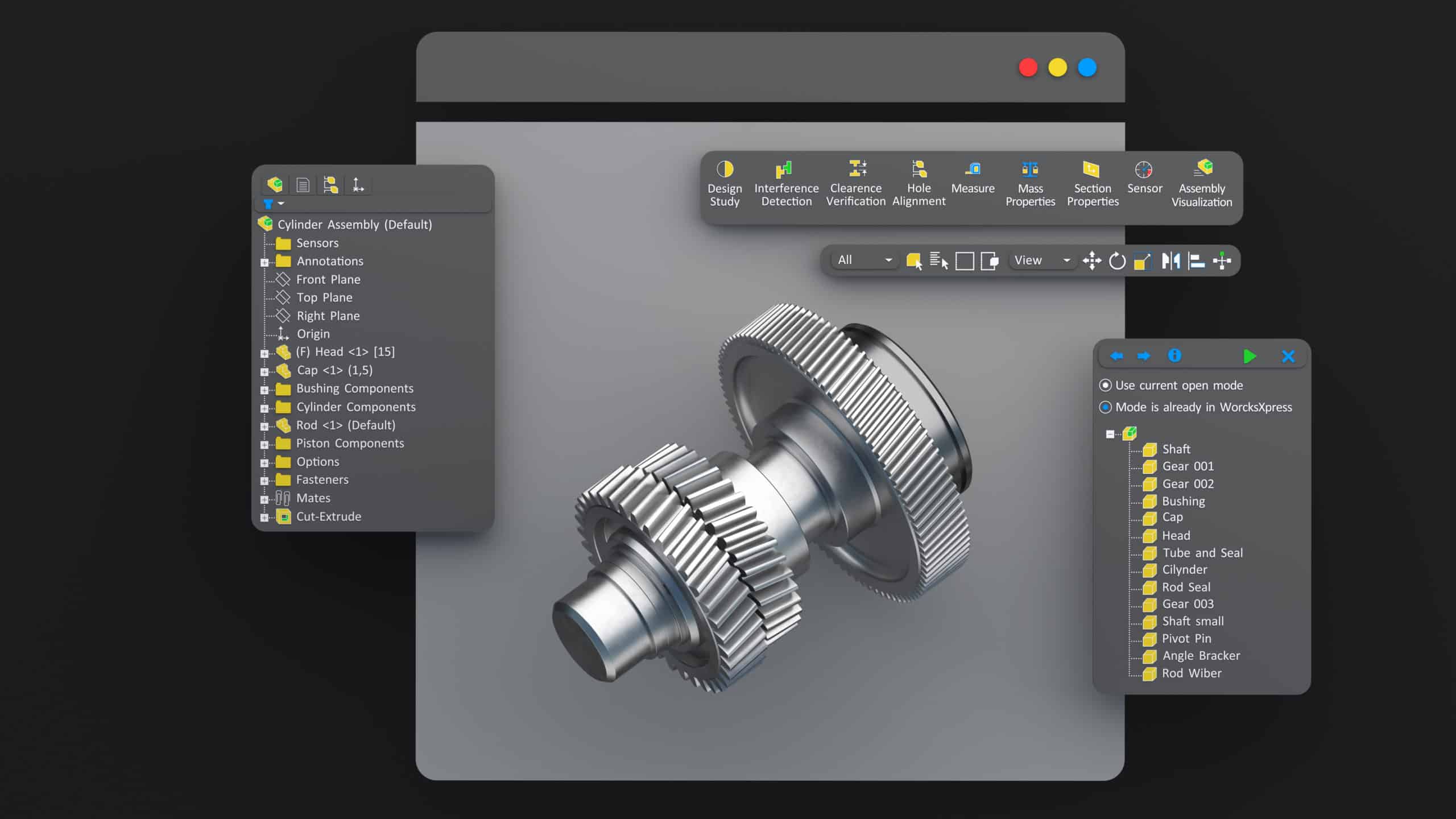The height and width of the screenshot is (819, 1456).
Task: Click the Mass Properties tool
Action: (1030, 183)
